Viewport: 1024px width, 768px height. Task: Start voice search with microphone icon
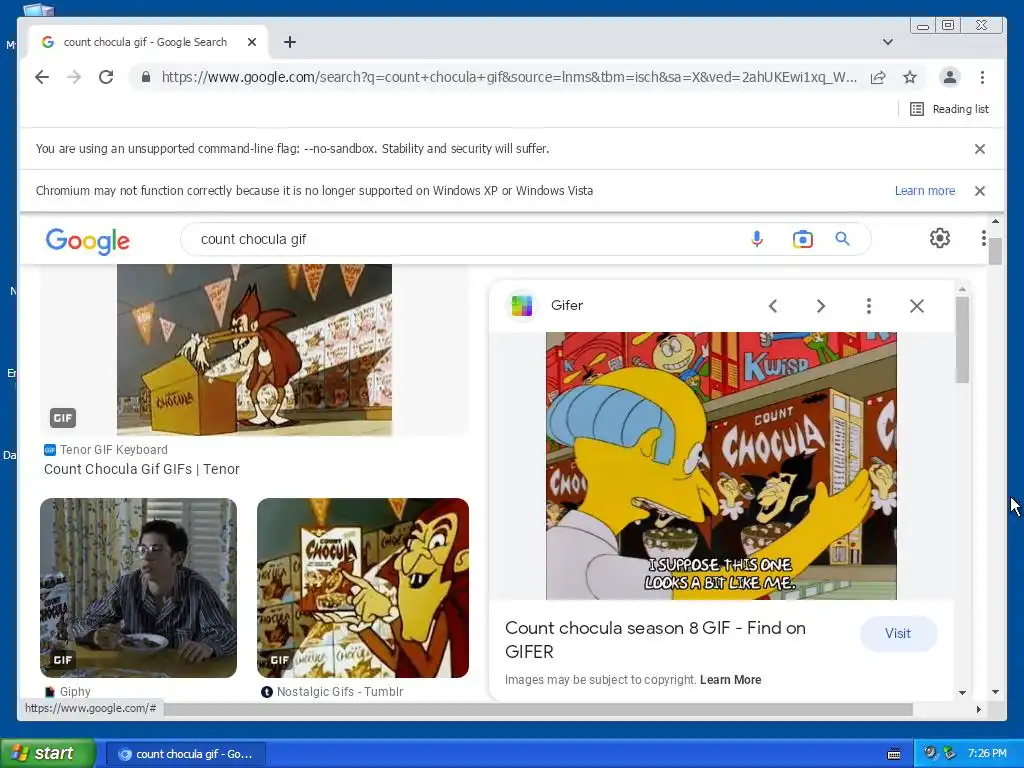[x=757, y=239]
